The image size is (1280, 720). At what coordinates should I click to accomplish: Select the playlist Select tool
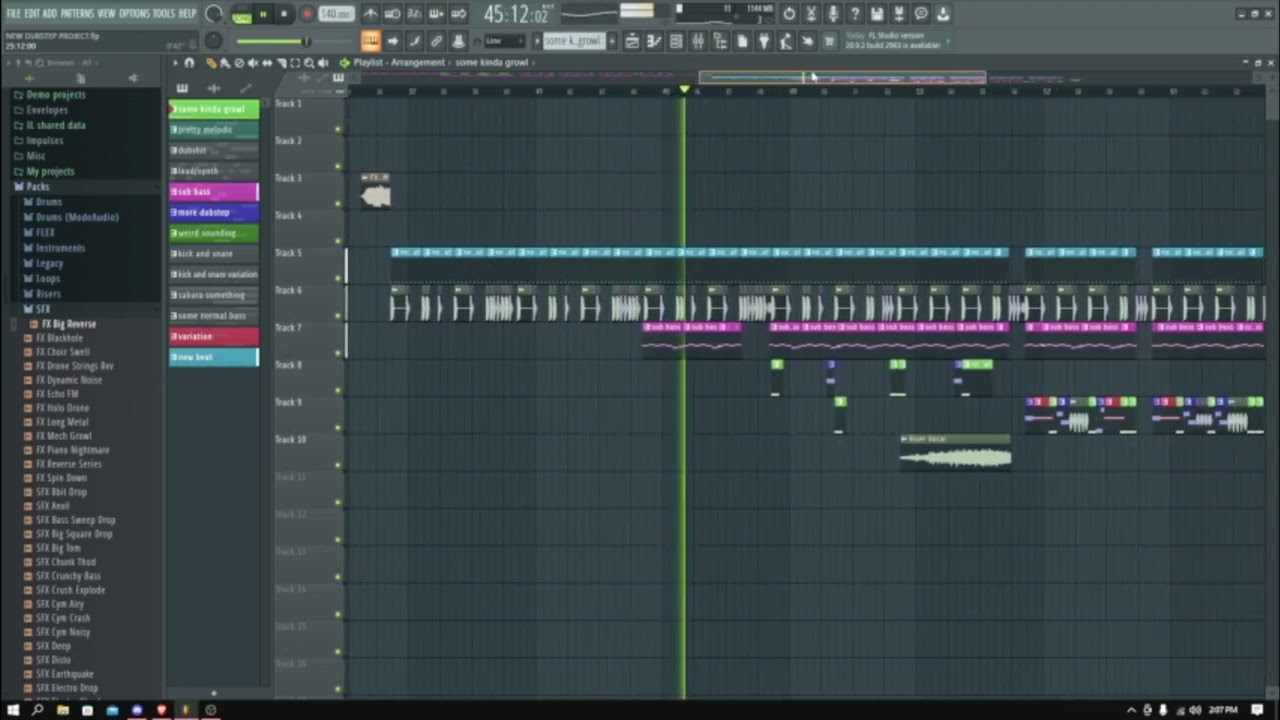tap(295, 62)
